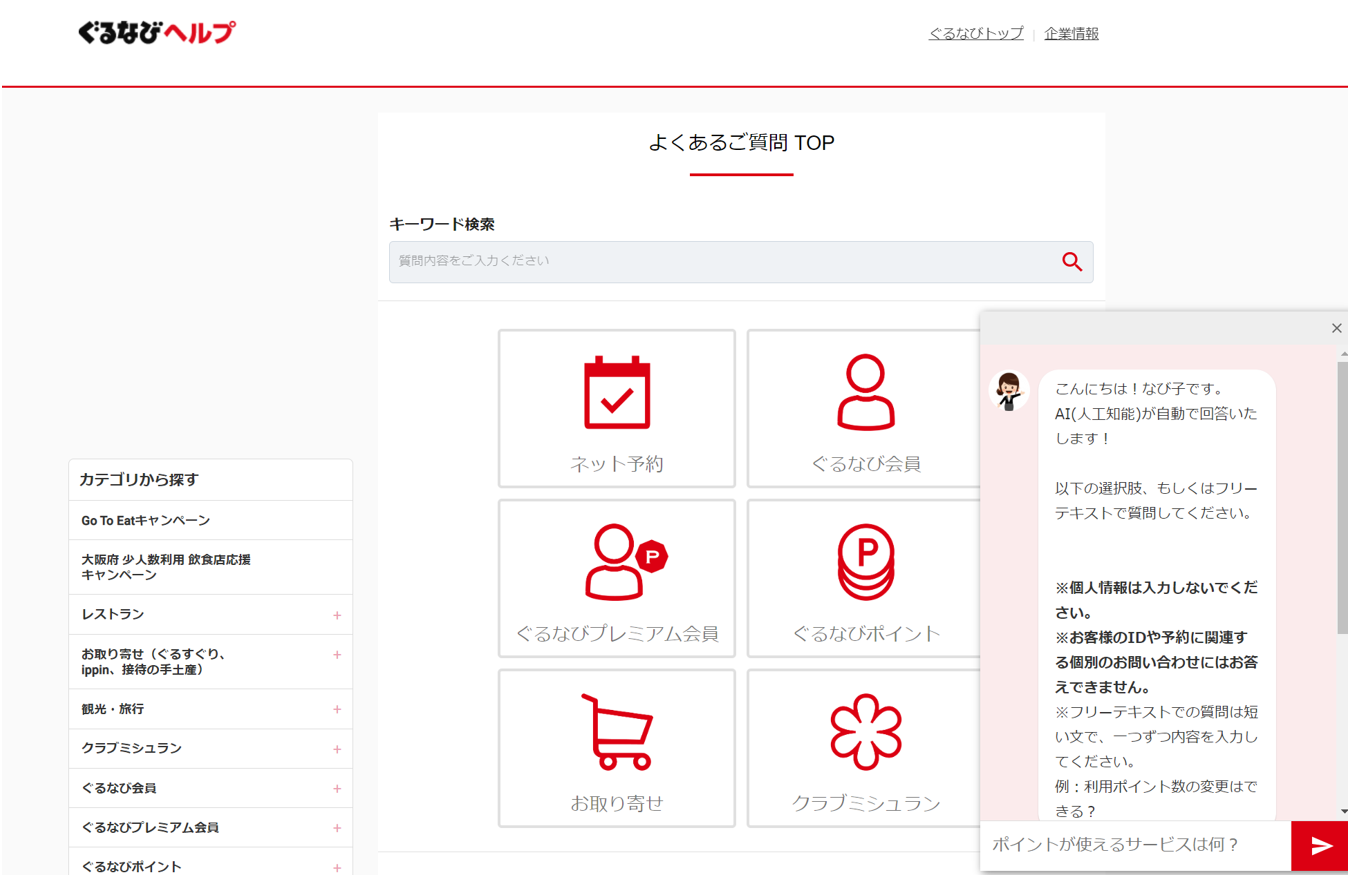The height and width of the screenshot is (887, 1349).
Task: Open the ぐるなび会員 person icon tile
Action: click(x=866, y=408)
